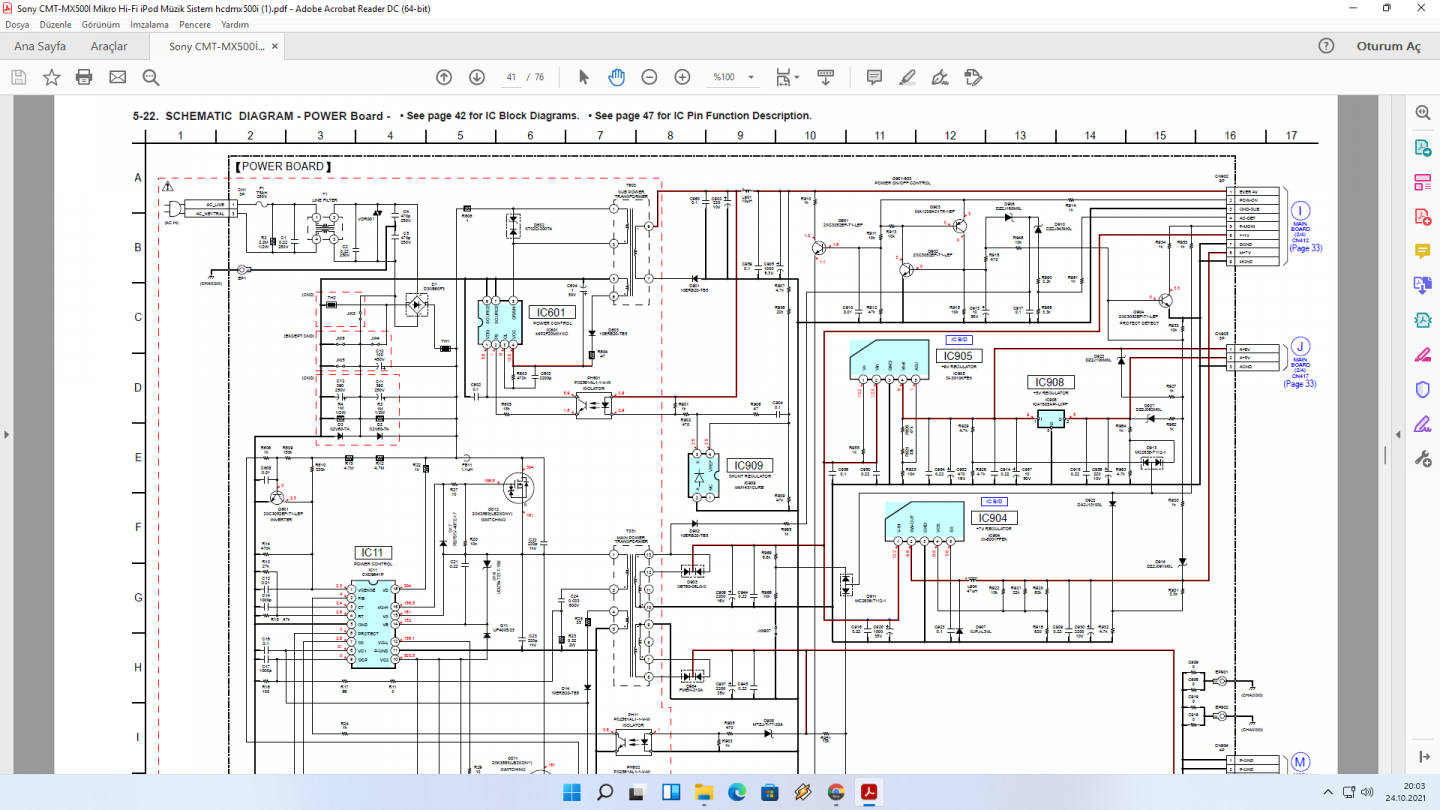Open the Pencere menu
The width and height of the screenshot is (1440, 810).
[x=195, y=24]
